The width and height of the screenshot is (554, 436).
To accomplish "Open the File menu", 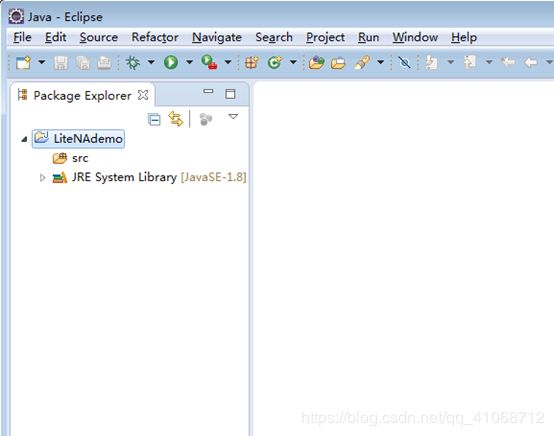I will click(22, 37).
